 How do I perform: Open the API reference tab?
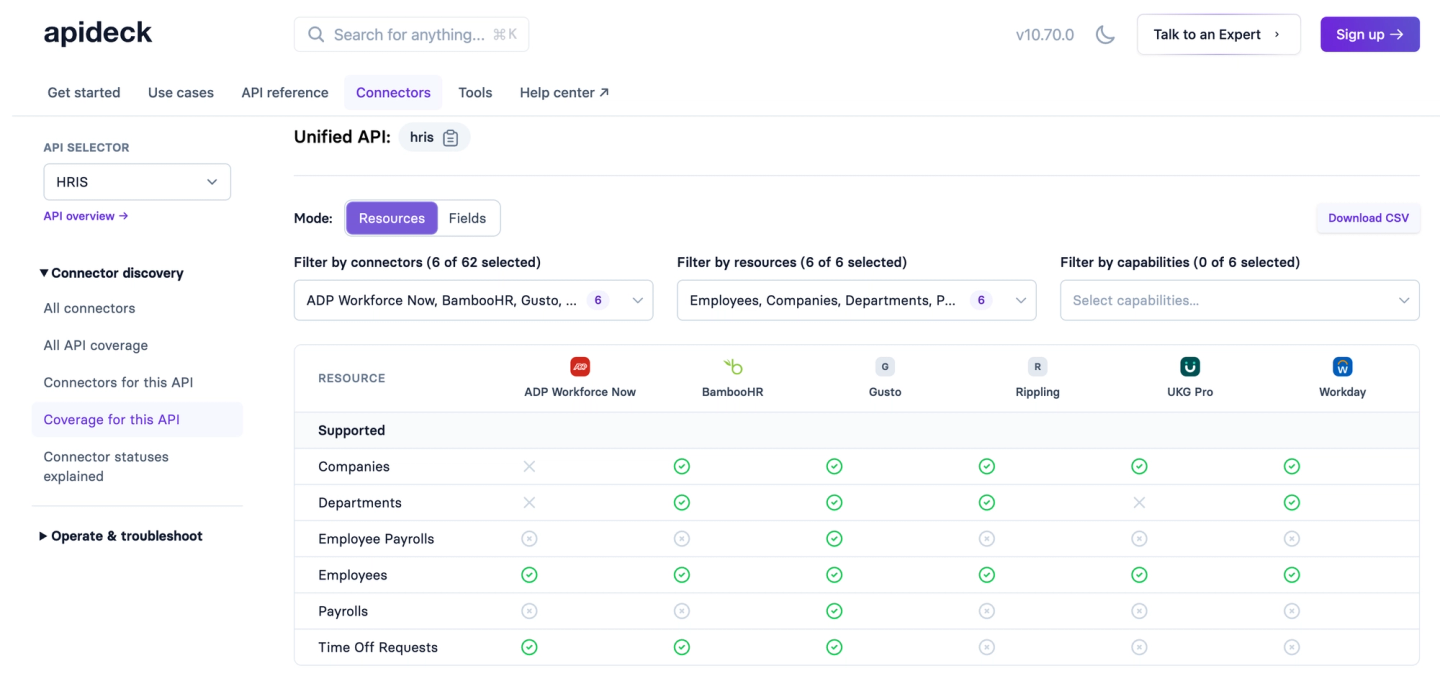tap(285, 92)
